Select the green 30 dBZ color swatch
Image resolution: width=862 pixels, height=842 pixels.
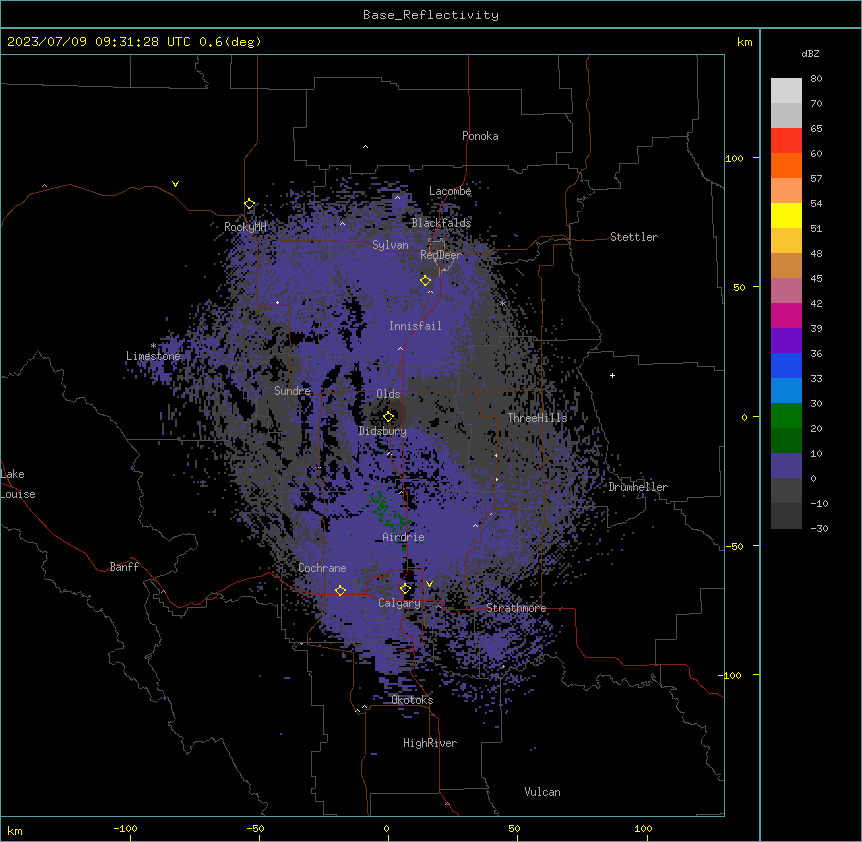click(786, 416)
